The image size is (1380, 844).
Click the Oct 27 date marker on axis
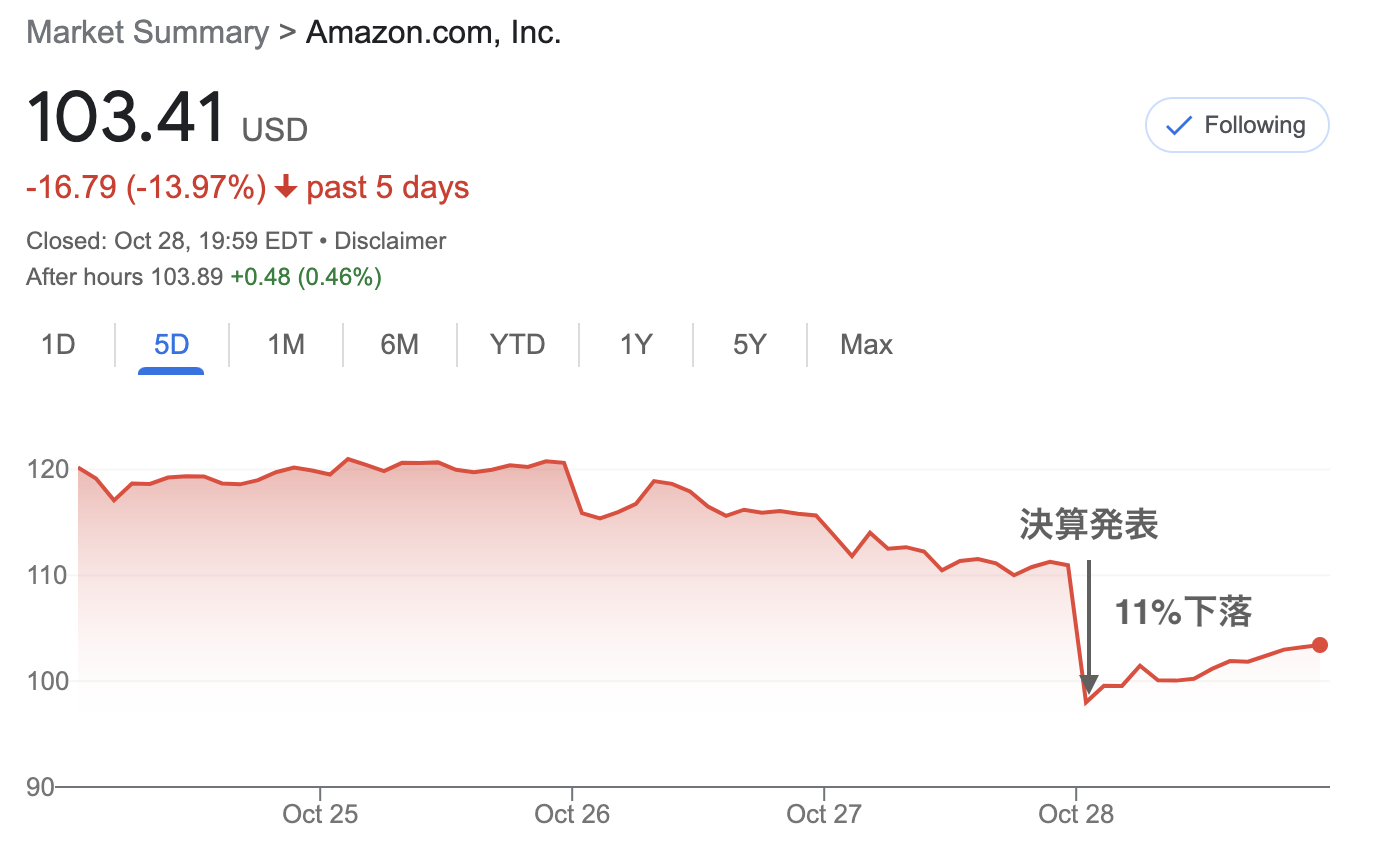click(824, 814)
